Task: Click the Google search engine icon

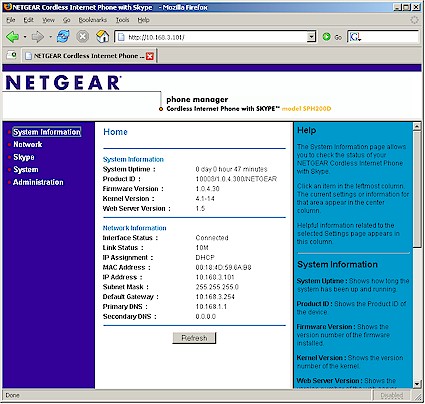Action: pyautogui.click(x=355, y=37)
